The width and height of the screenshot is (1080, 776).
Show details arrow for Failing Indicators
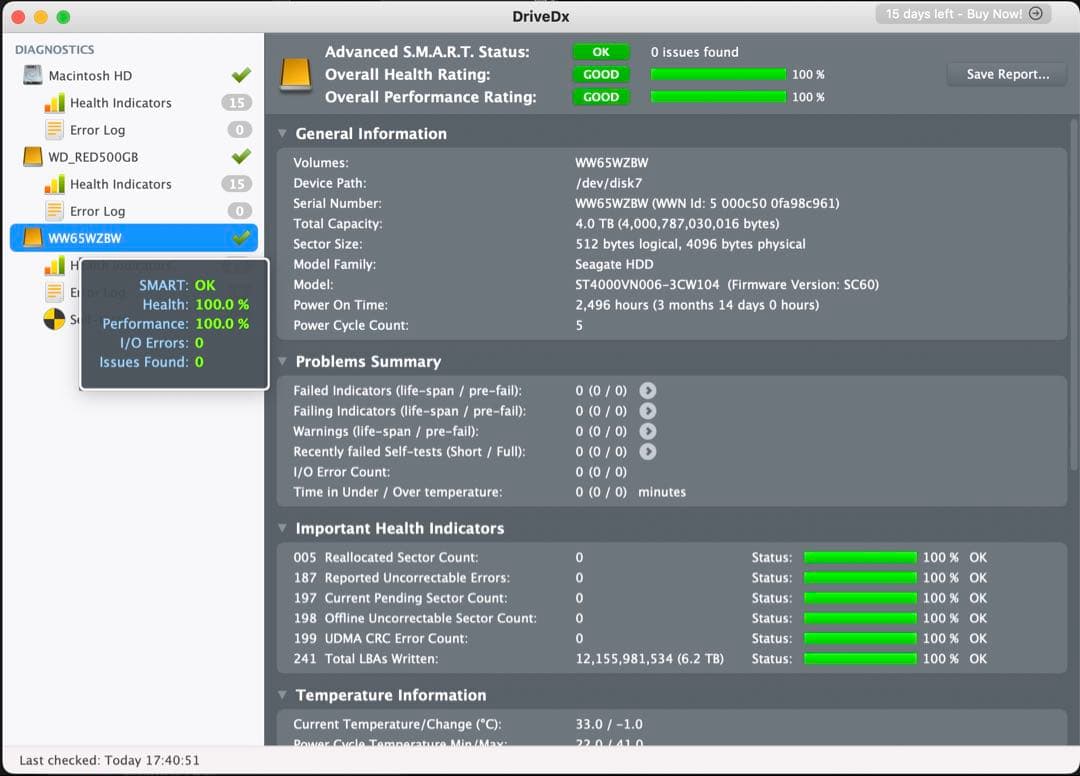pos(647,411)
